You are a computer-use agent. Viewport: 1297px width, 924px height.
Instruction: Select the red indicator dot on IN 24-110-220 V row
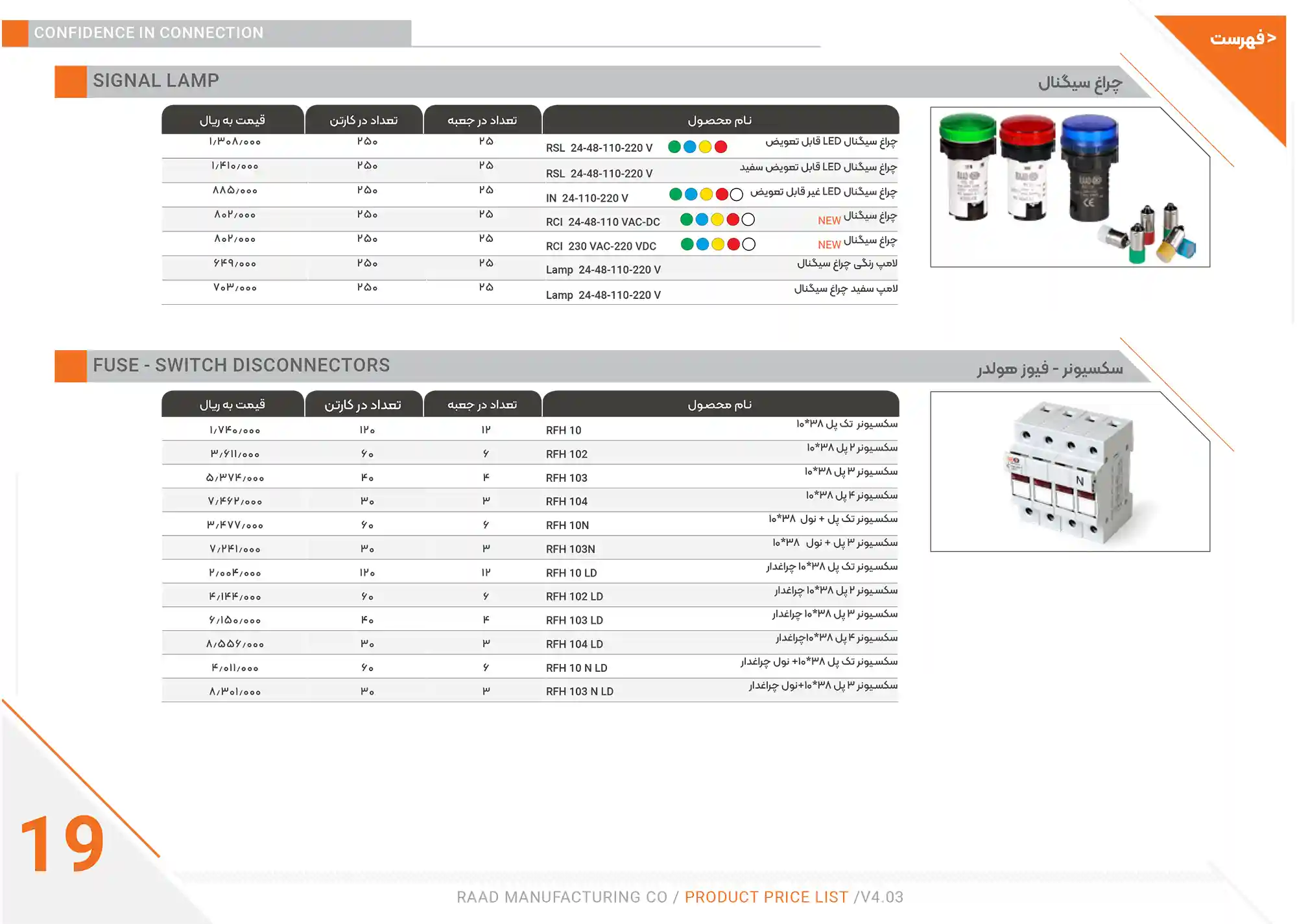[721, 194]
